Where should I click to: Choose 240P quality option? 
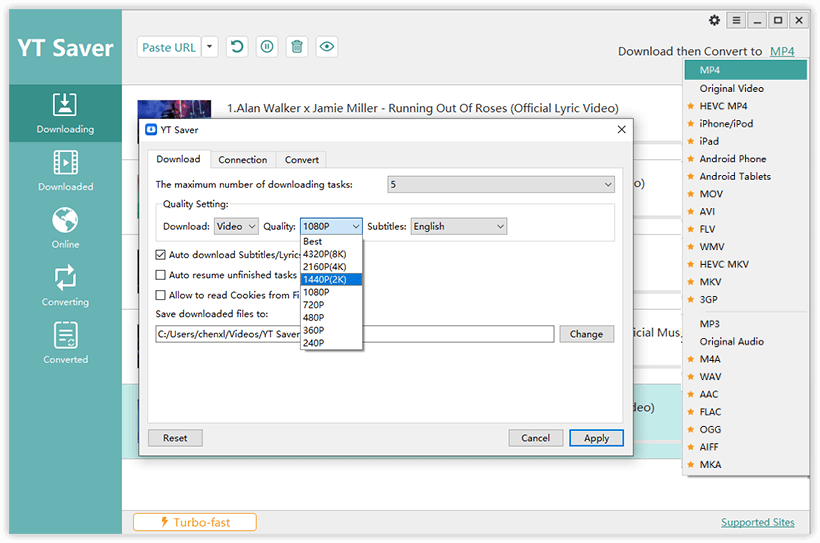coord(331,343)
